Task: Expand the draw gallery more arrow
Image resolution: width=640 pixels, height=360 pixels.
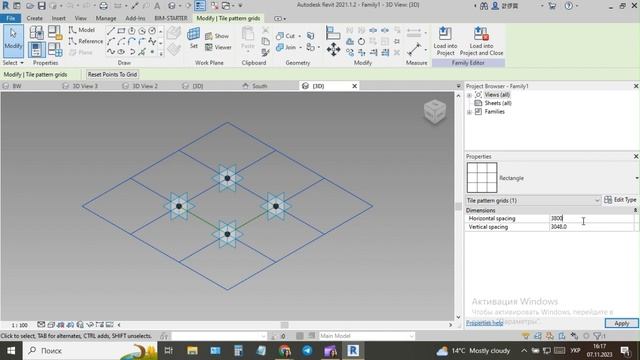Action: point(161,54)
